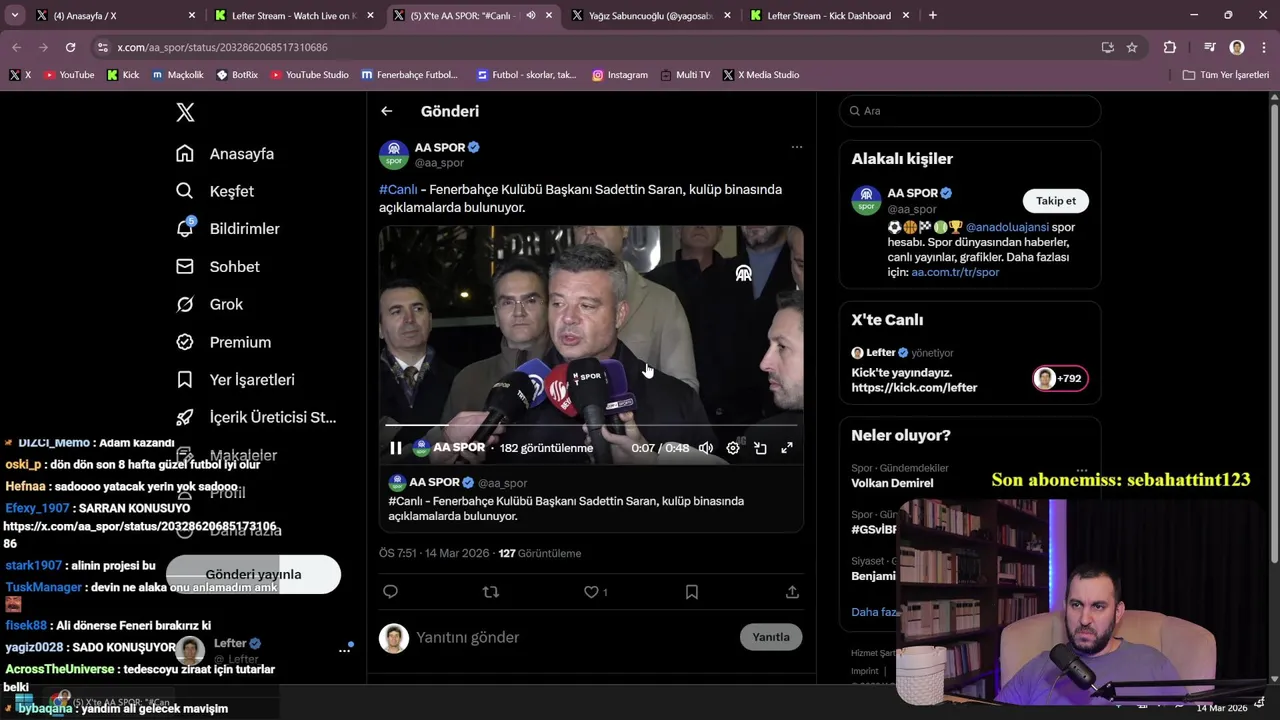Open the @anadoluajansi mention link
1280x720 pixels.
coord(1007,227)
